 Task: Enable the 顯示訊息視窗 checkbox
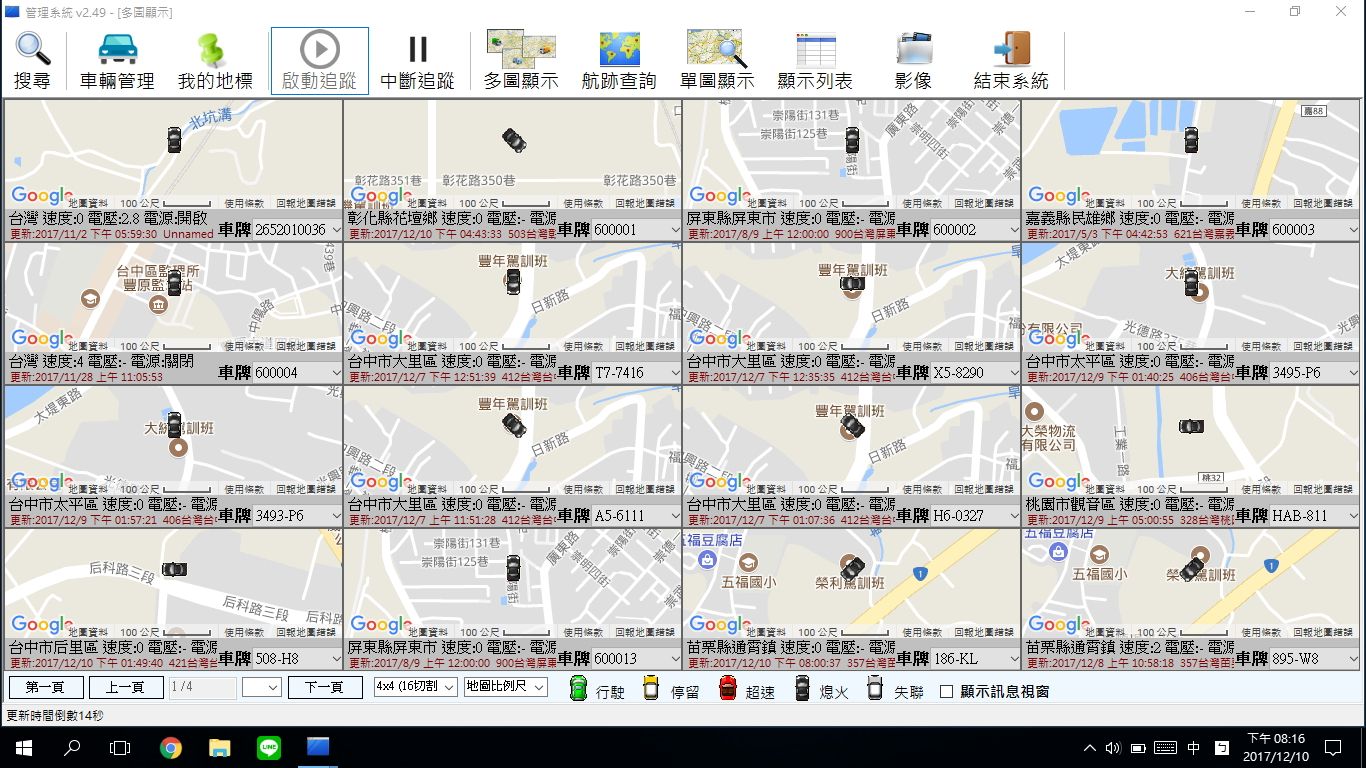coord(947,691)
